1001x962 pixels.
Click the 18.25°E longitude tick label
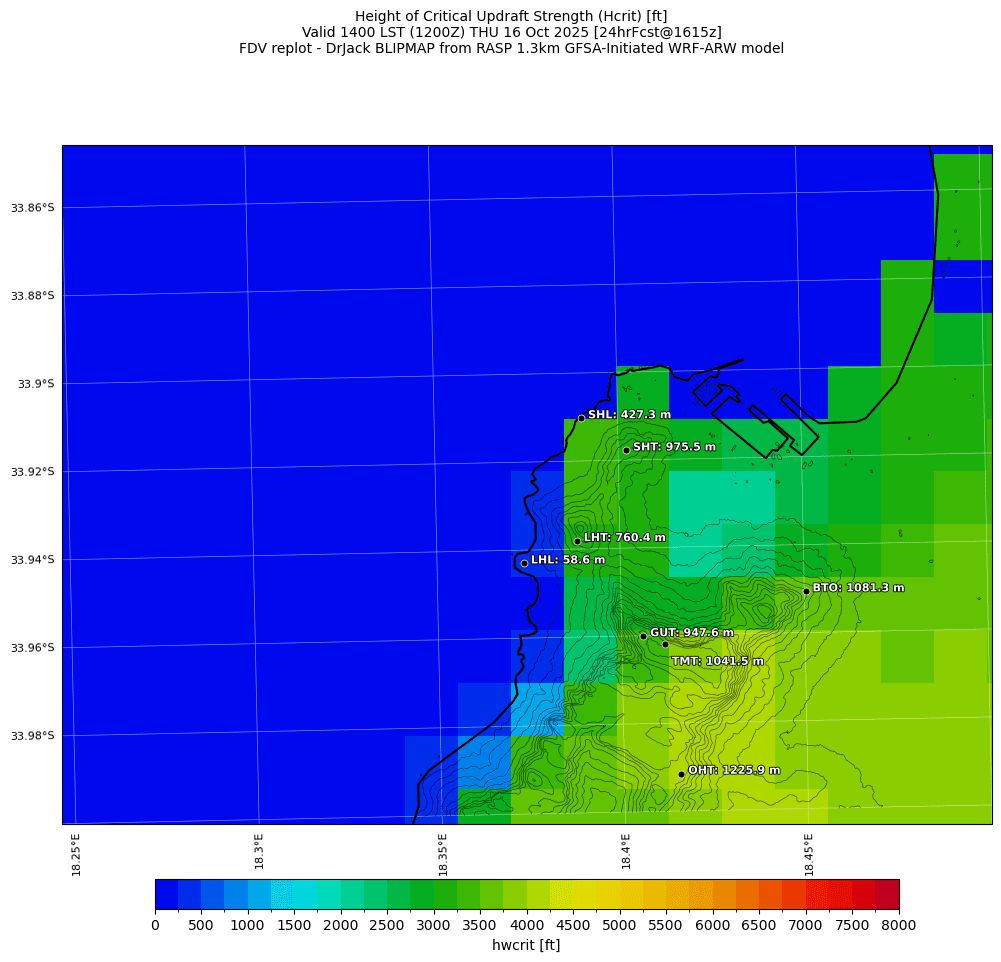click(77, 853)
